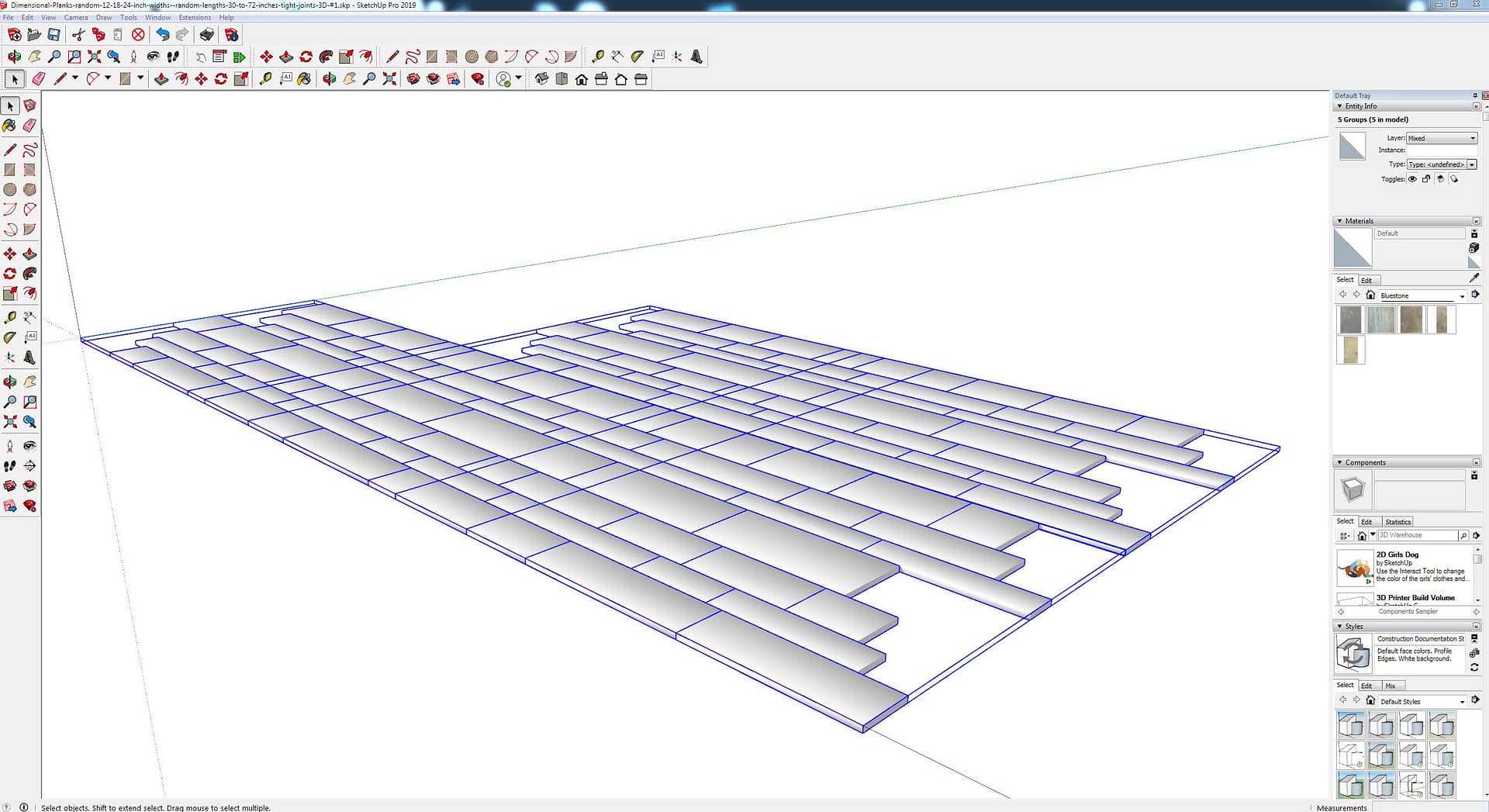The image size is (1489, 812).
Task: Select the Walk footprints tool in left toolbar
Action: [x=9, y=466]
